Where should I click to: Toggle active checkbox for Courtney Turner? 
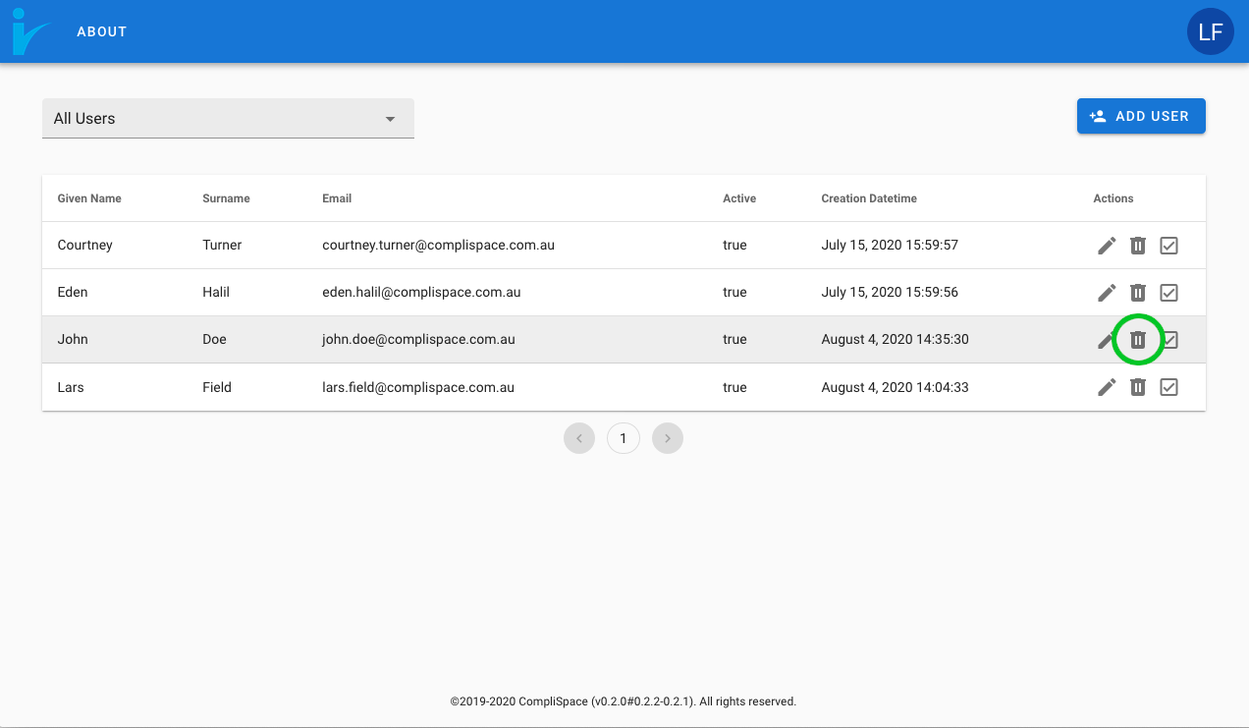tap(1169, 245)
